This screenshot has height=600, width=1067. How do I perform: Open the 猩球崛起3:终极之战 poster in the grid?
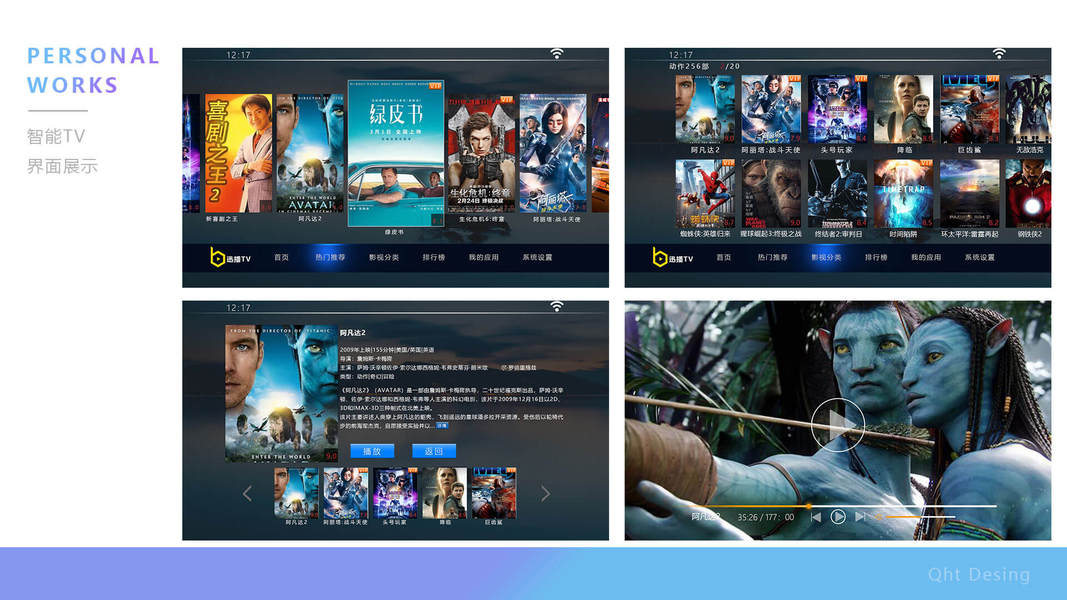(771, 194)
